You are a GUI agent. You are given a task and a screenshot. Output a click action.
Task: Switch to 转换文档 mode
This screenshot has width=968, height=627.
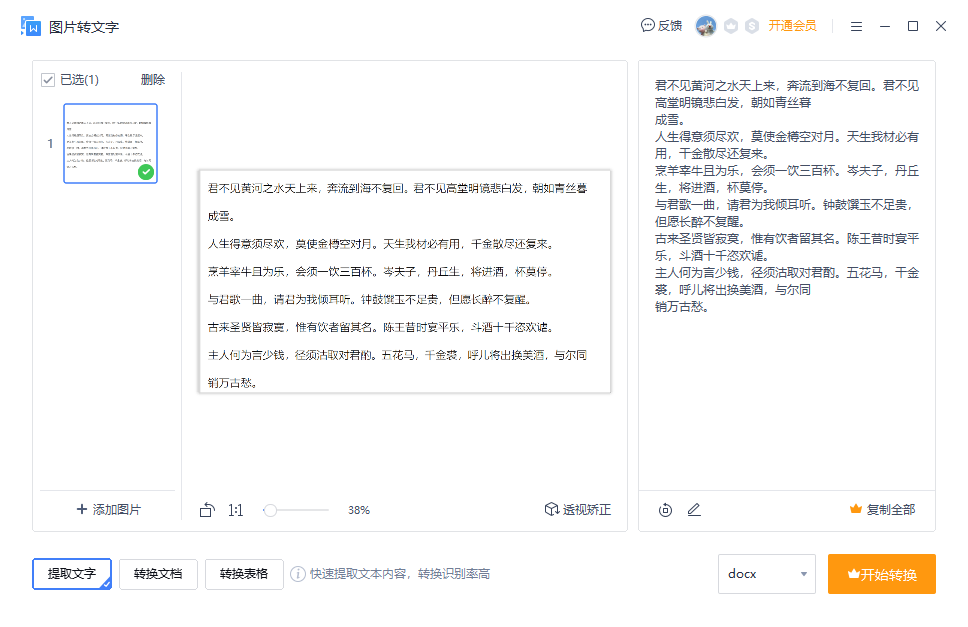tap(157, 574)
